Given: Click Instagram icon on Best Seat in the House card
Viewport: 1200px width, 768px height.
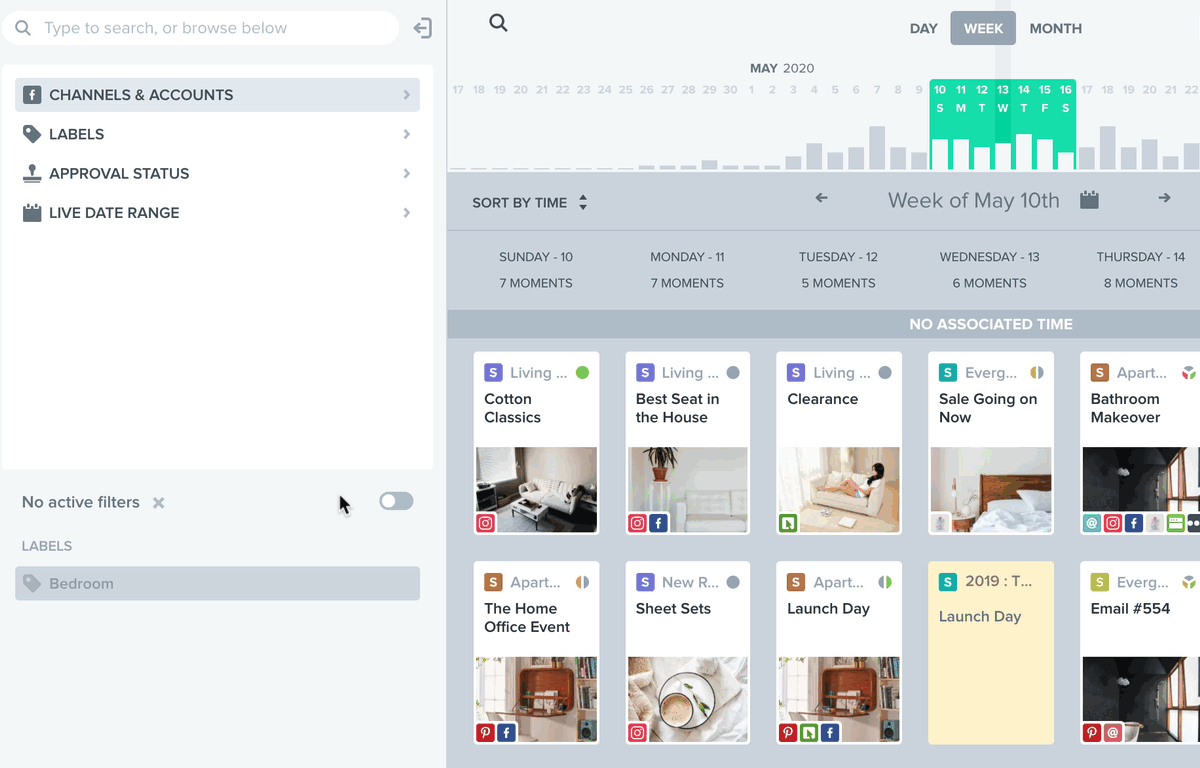Looking at the screenshot, I should point(637,523).
